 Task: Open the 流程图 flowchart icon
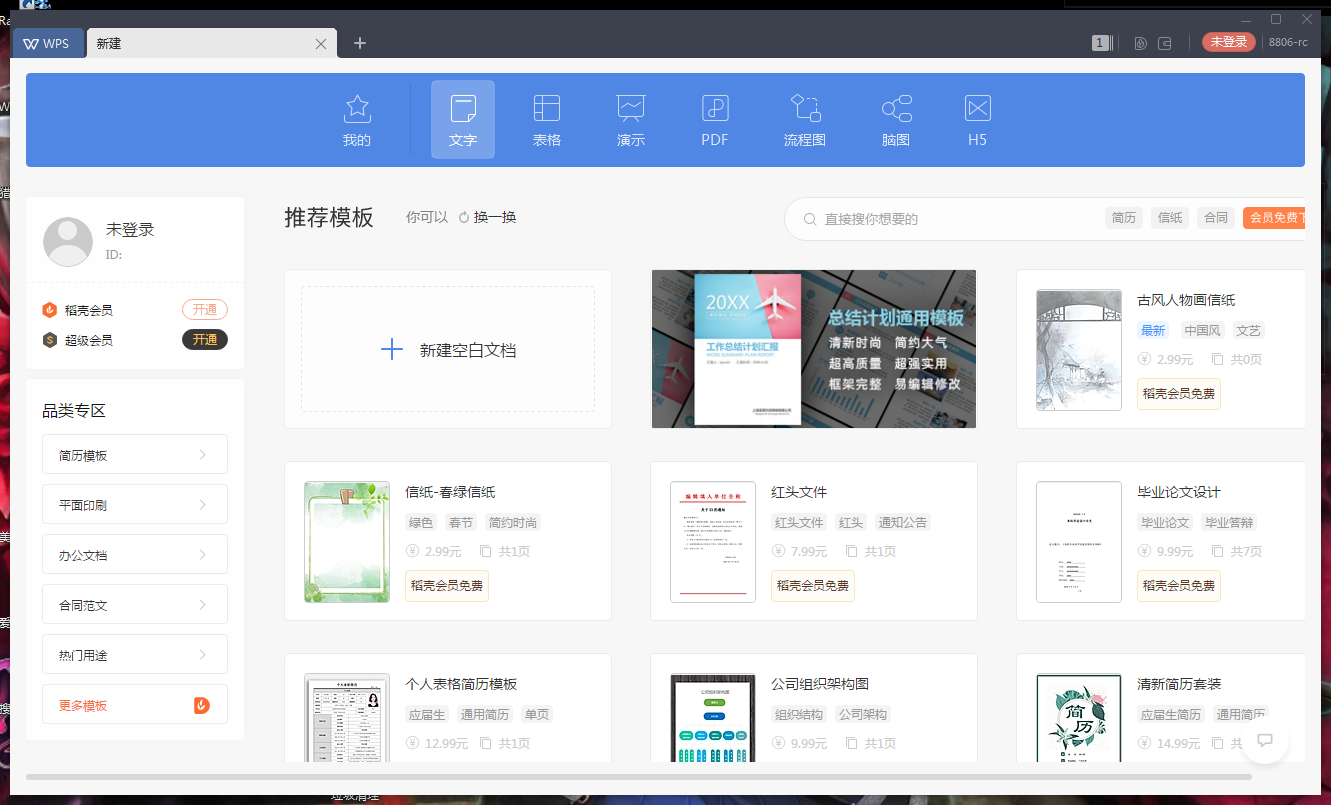click(x=805, y=119)
